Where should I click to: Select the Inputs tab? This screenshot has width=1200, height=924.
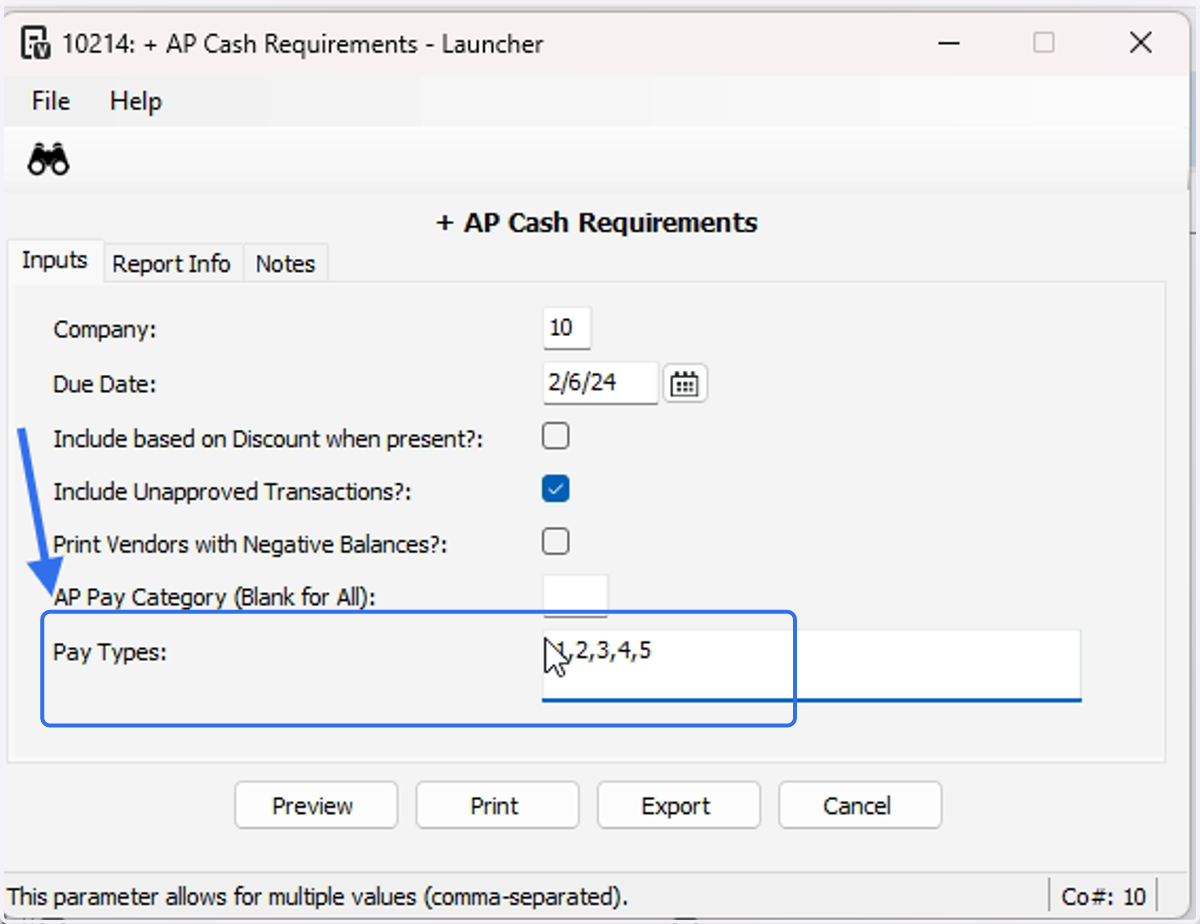55,261
